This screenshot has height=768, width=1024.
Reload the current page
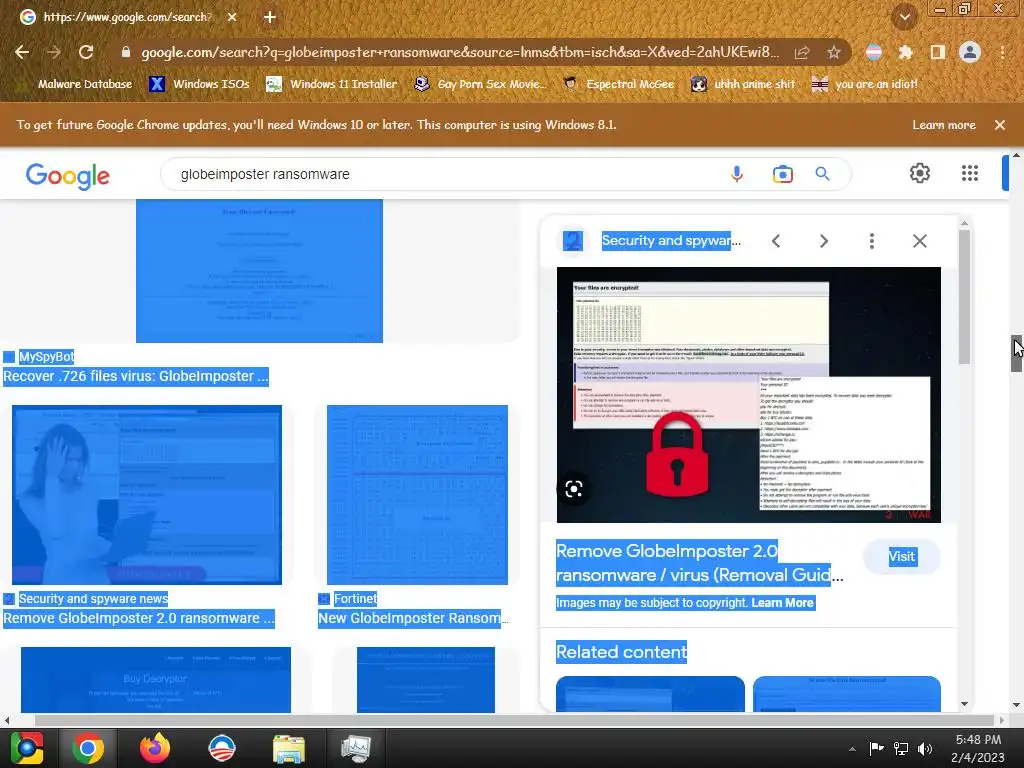[86, 52]
